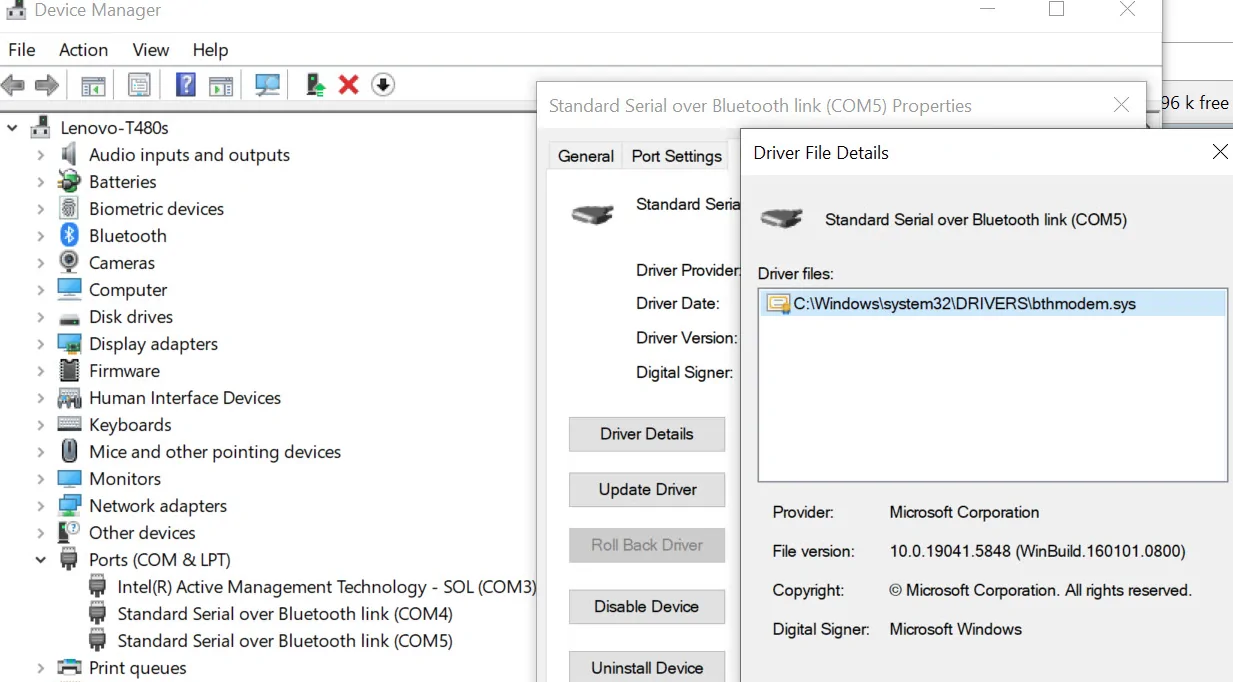Click the Disable device down-arrow icon
The image size is (1233, 682).
coord(382,85)
